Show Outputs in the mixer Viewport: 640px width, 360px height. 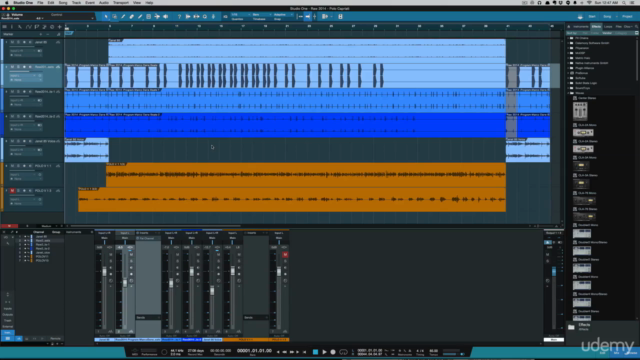click(x=8, y=315)
